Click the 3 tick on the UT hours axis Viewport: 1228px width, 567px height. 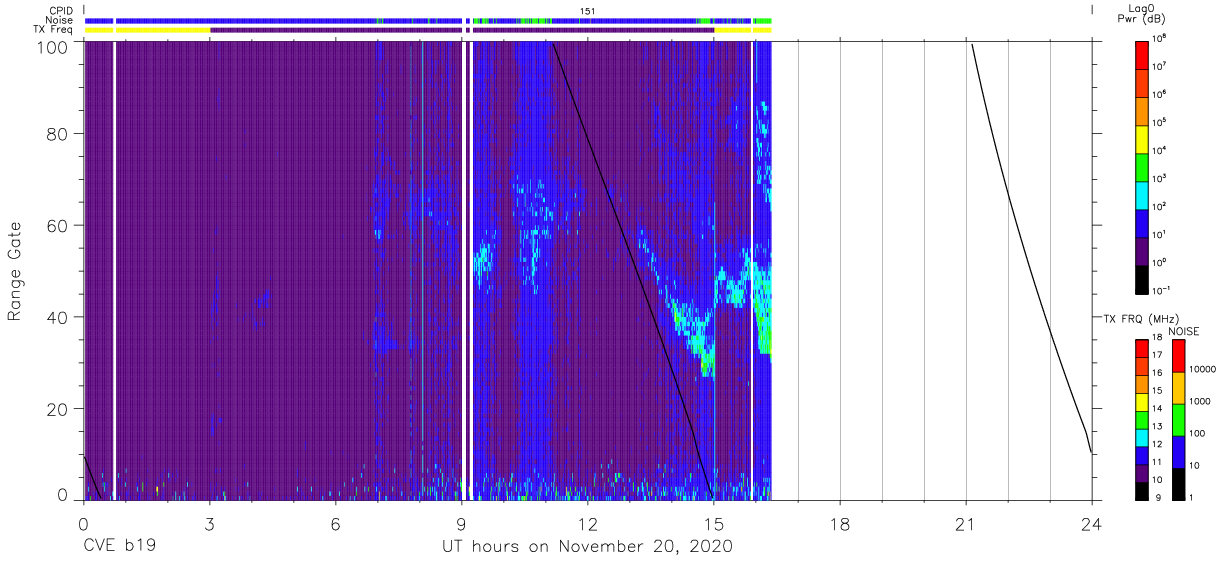pyautogui.click(x=210, y=523)
